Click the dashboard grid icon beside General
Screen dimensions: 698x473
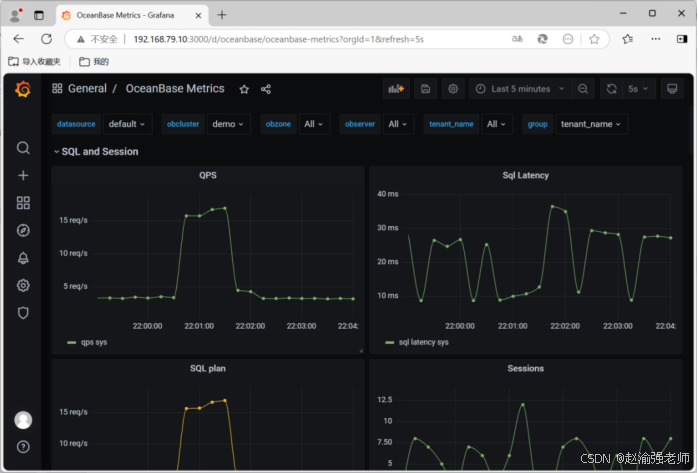[x=57, y=89]
